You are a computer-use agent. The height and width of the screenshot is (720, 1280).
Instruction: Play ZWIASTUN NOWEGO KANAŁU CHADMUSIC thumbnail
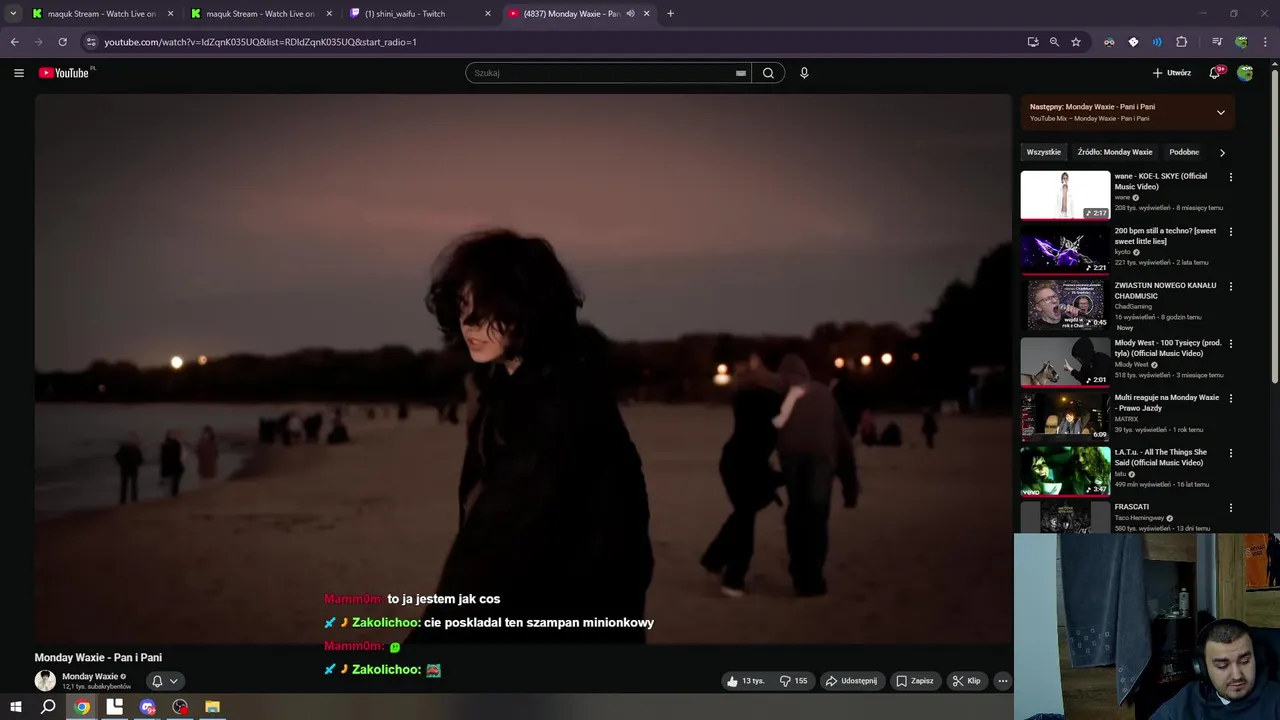pyautogui.click(x=1065, y=305)
